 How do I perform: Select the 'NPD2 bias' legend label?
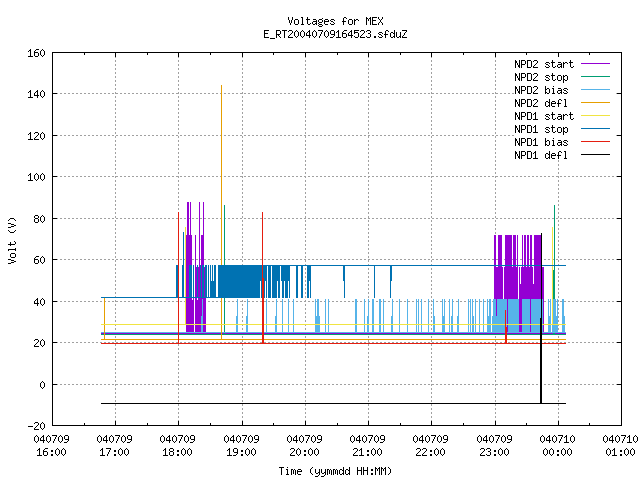(x=541, y=90)
